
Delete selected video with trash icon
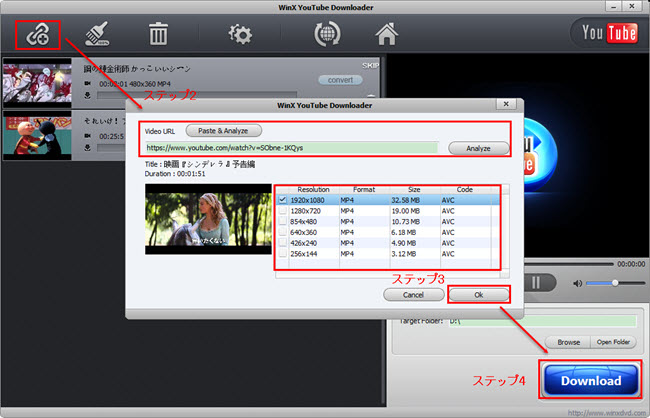coord(158,34)
